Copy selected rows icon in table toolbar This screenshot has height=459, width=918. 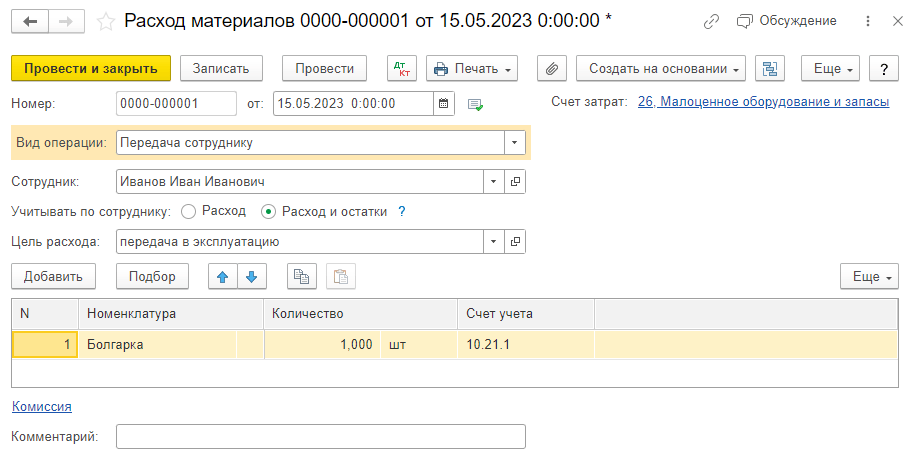[302, 277]
